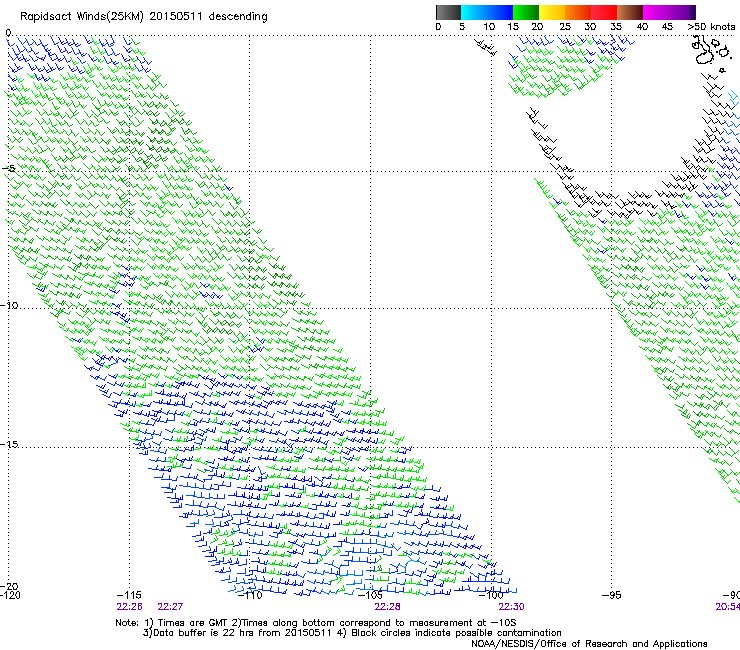Click the yellow 20-25 knots legend swatch
This screenshot has height=650, width=740.
click(x=552, y=12)
